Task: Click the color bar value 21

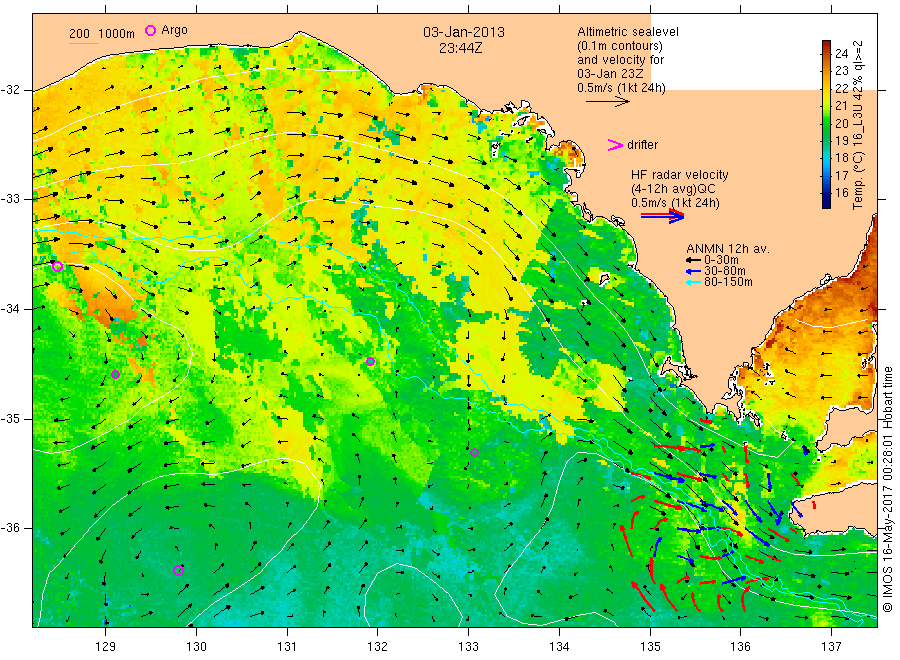Action: click(841, 106)
